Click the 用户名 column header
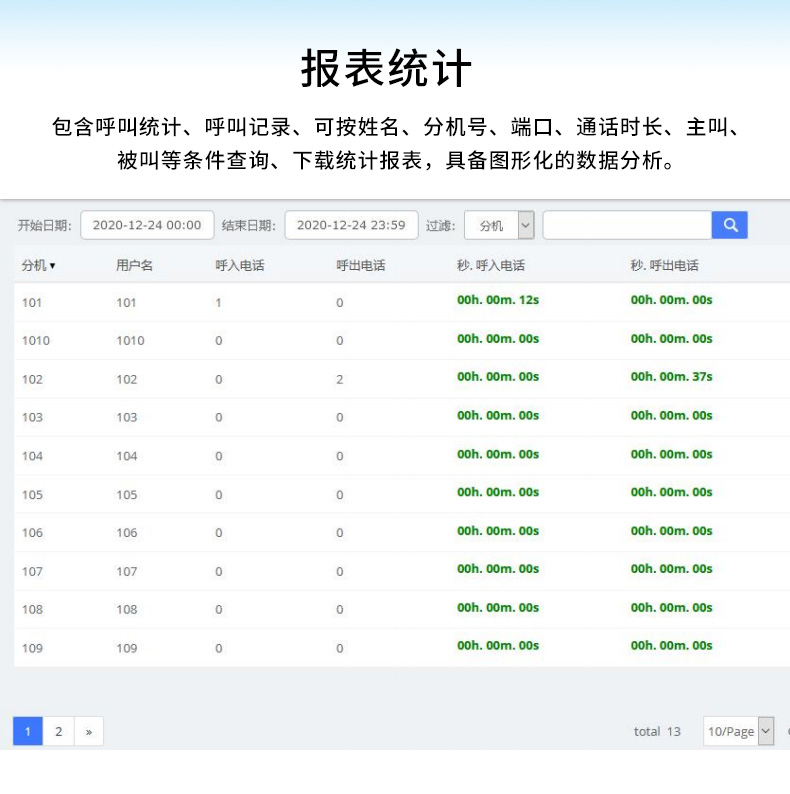 (x=134, y=265)
